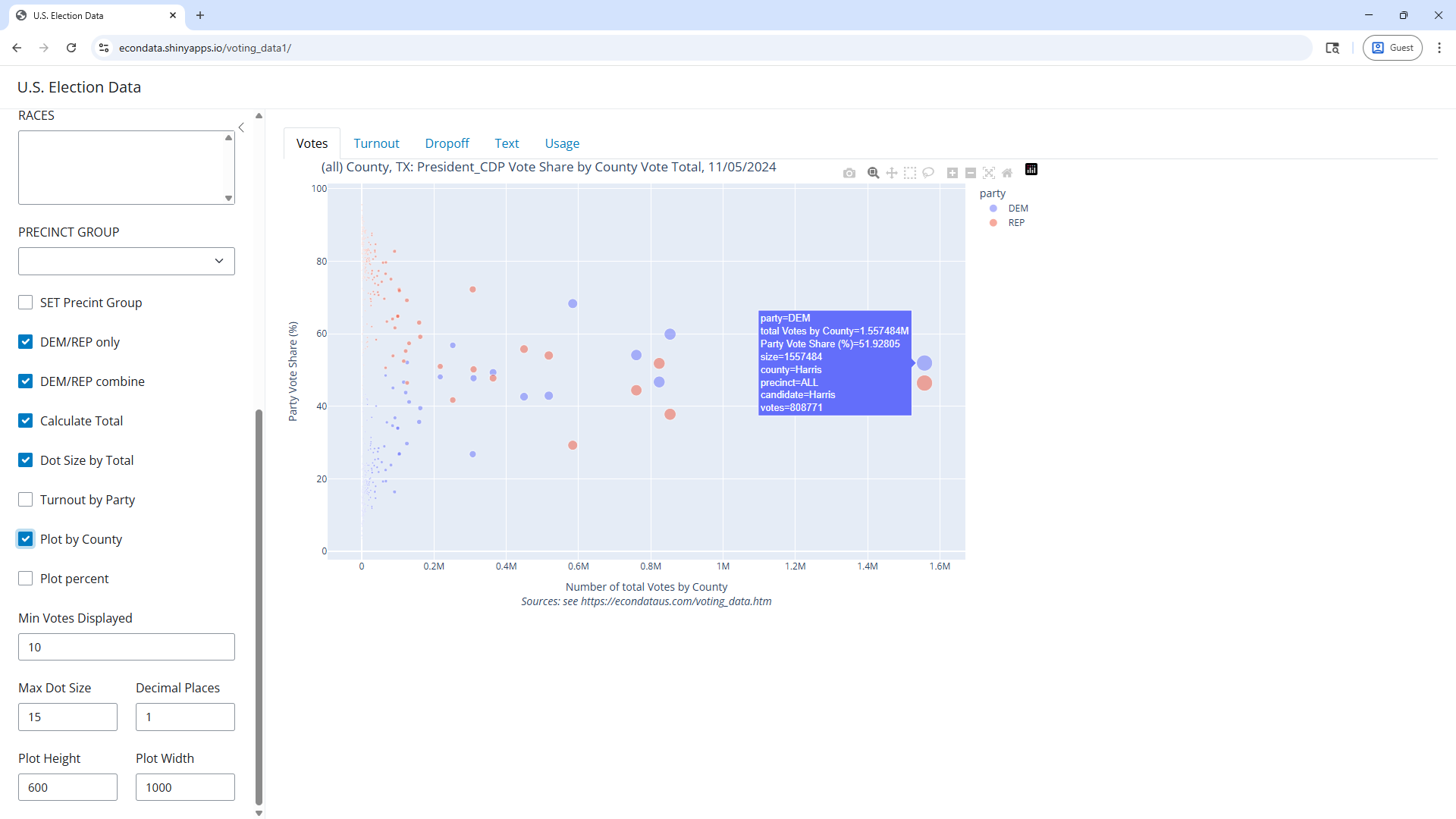
Task: Open the Dropoff tab
Action: pyautogui.click(x=447, y=143)
